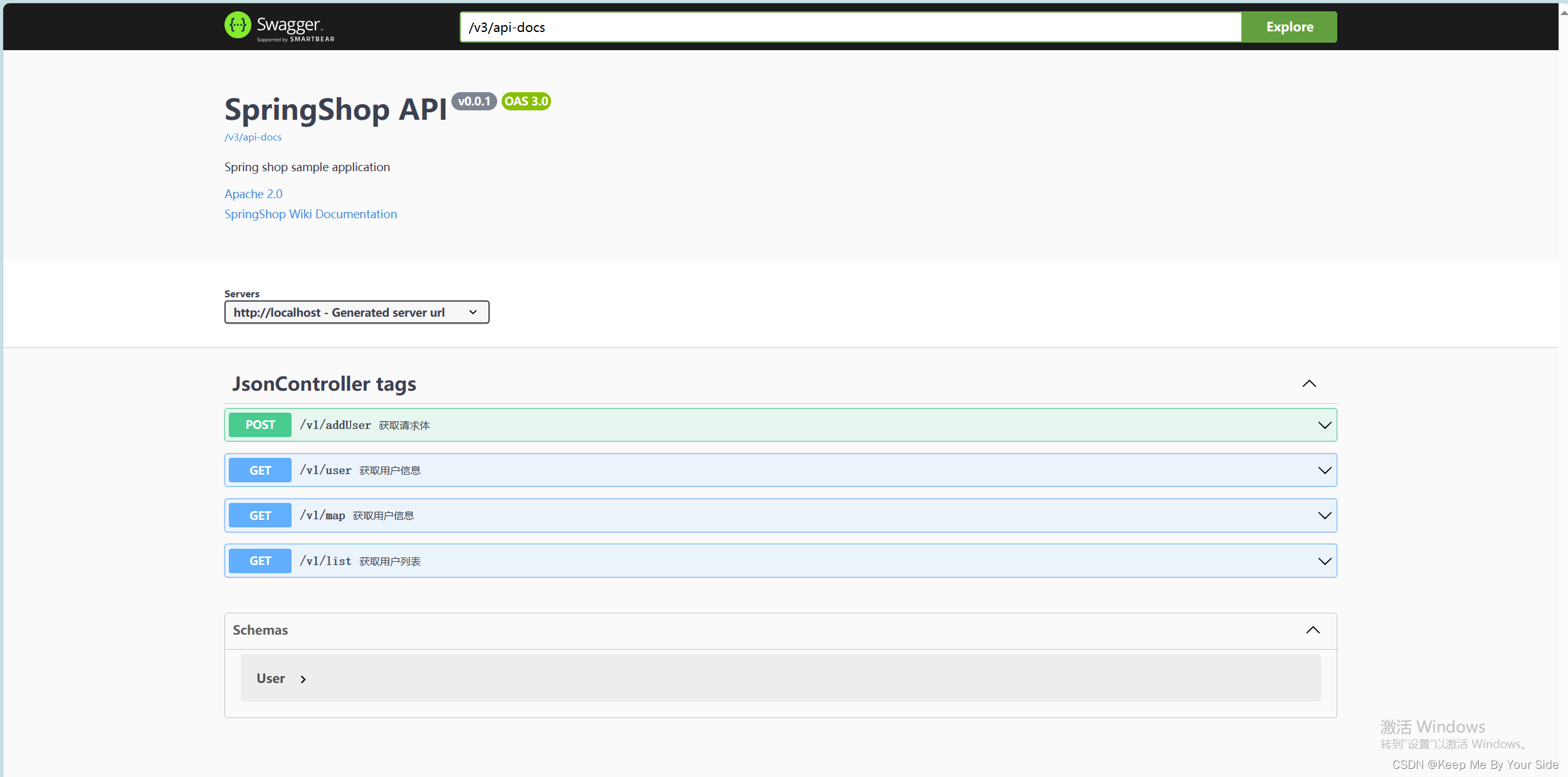Click the Explore button
The image size is (1568, 777).
coord(1288,26)
